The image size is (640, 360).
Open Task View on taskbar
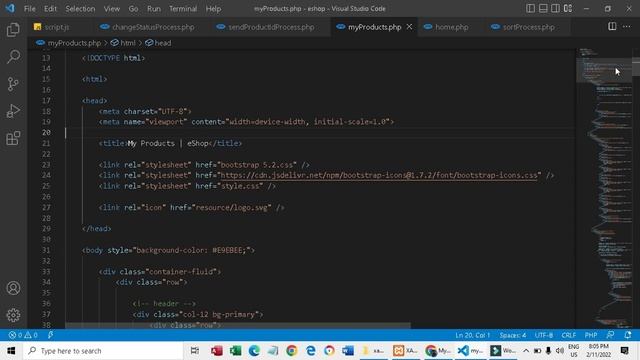[x=195, y=351]
